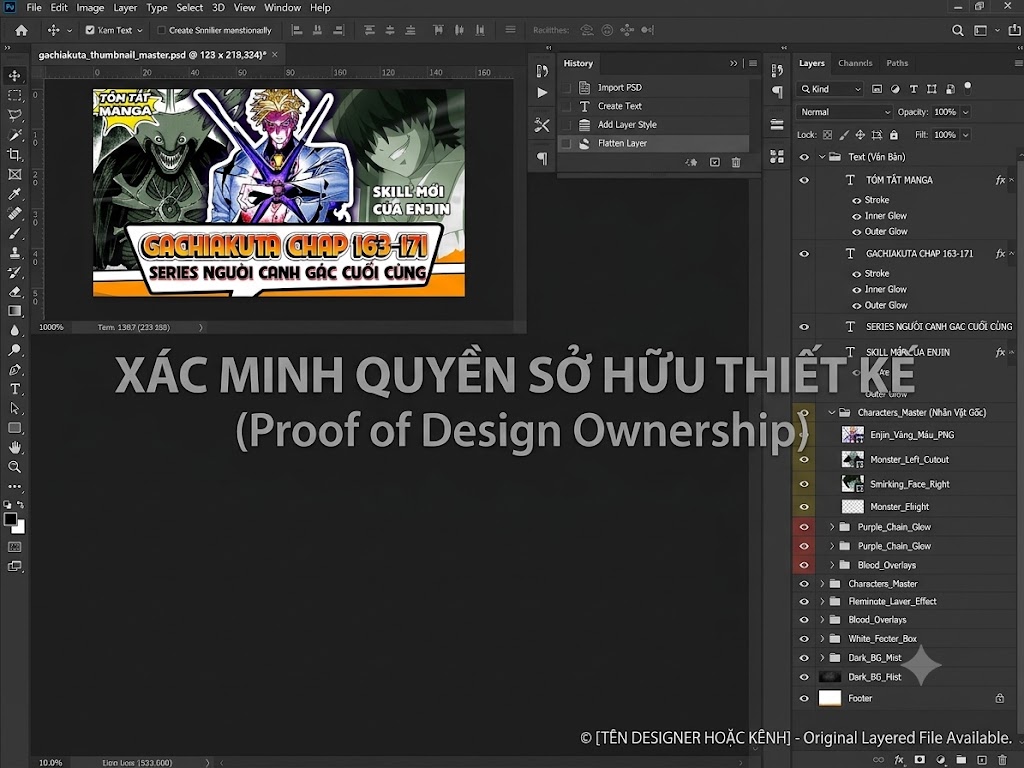Select the Move tool in the toolbox
The width and height of the screenshot is (1024, 768).
click(x=14, y=75)
